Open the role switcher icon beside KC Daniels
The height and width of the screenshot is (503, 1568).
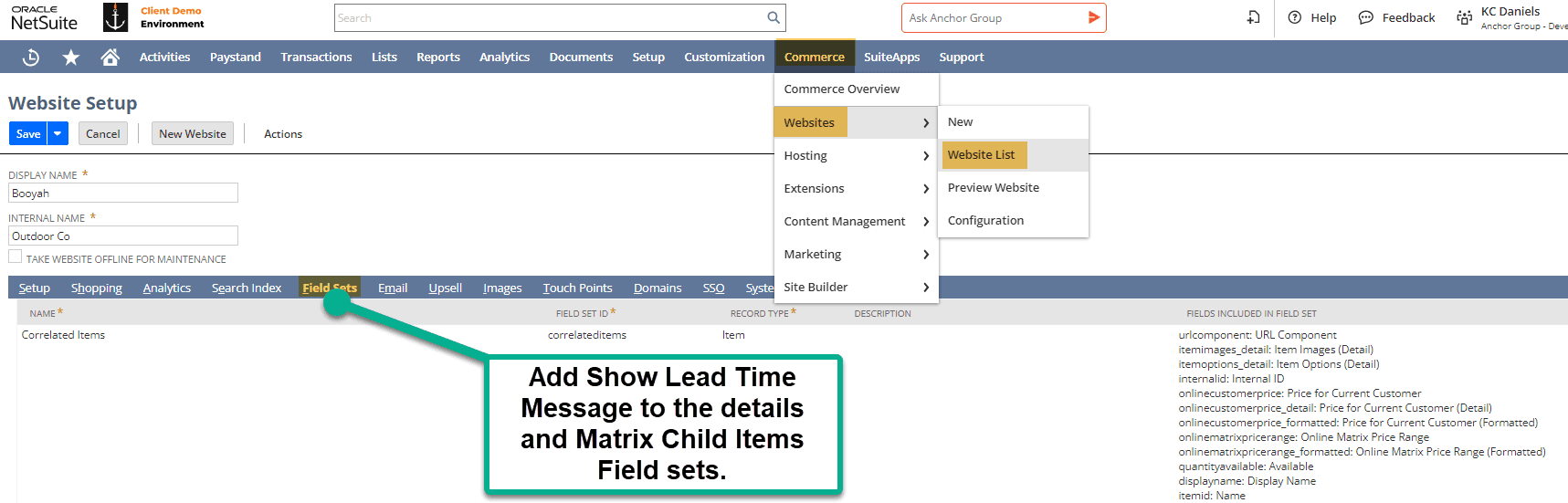1465,17
